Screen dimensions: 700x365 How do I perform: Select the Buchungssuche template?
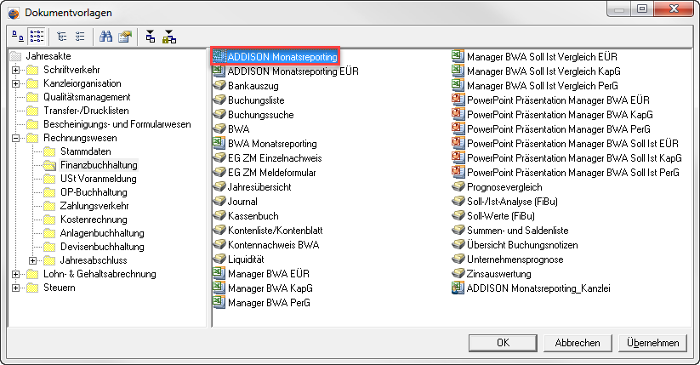click(x=261, y=114)
